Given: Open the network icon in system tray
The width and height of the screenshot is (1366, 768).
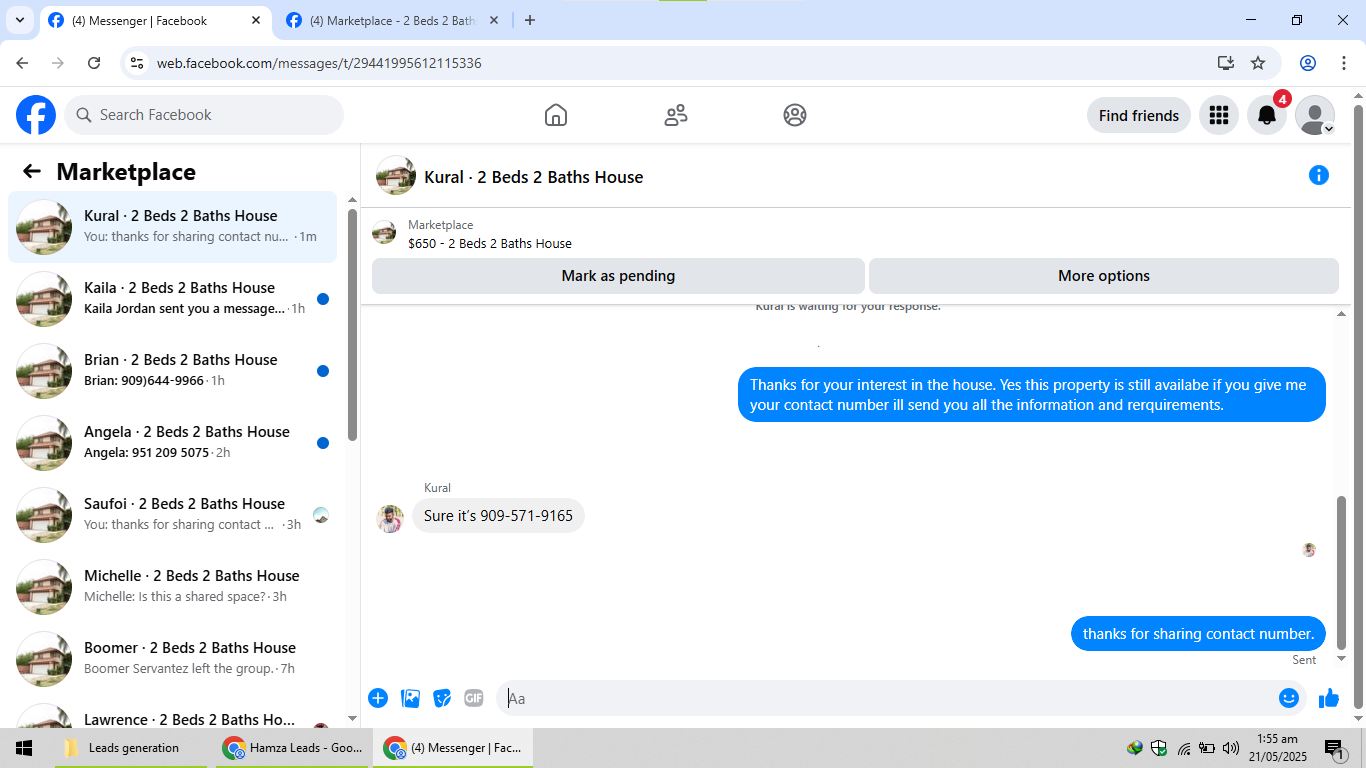Looking at the screenshot, I should [1184, 748].
